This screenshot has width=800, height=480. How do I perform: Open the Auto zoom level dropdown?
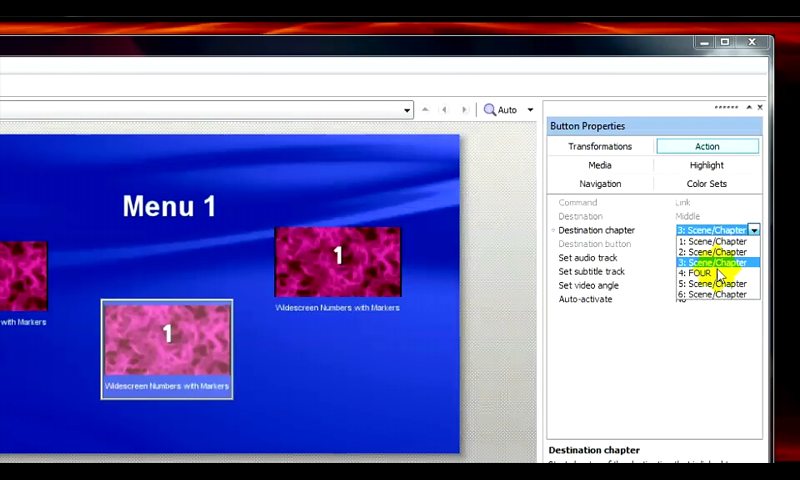530,110
